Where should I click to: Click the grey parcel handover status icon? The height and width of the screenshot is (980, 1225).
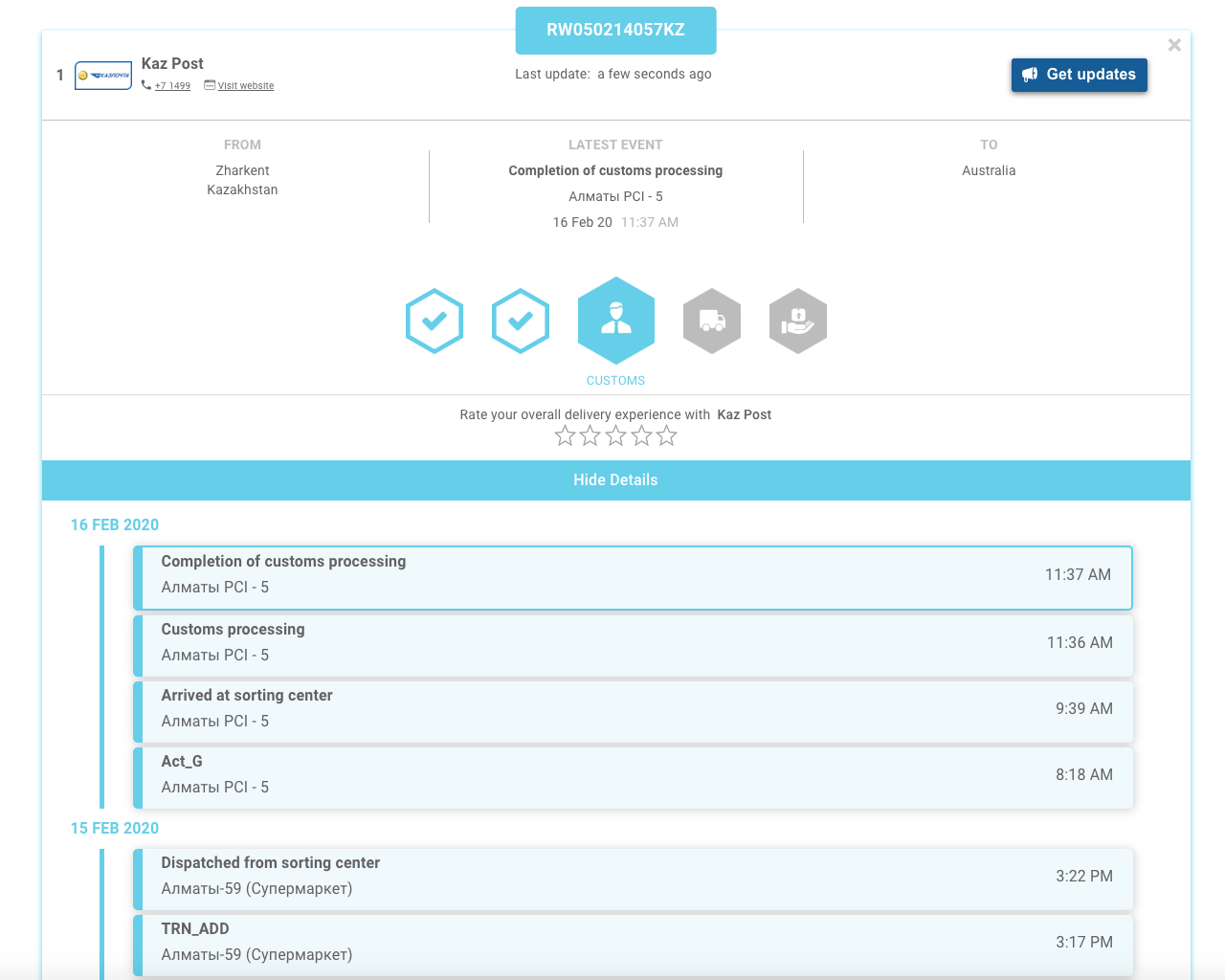click(x=798, y=321)
